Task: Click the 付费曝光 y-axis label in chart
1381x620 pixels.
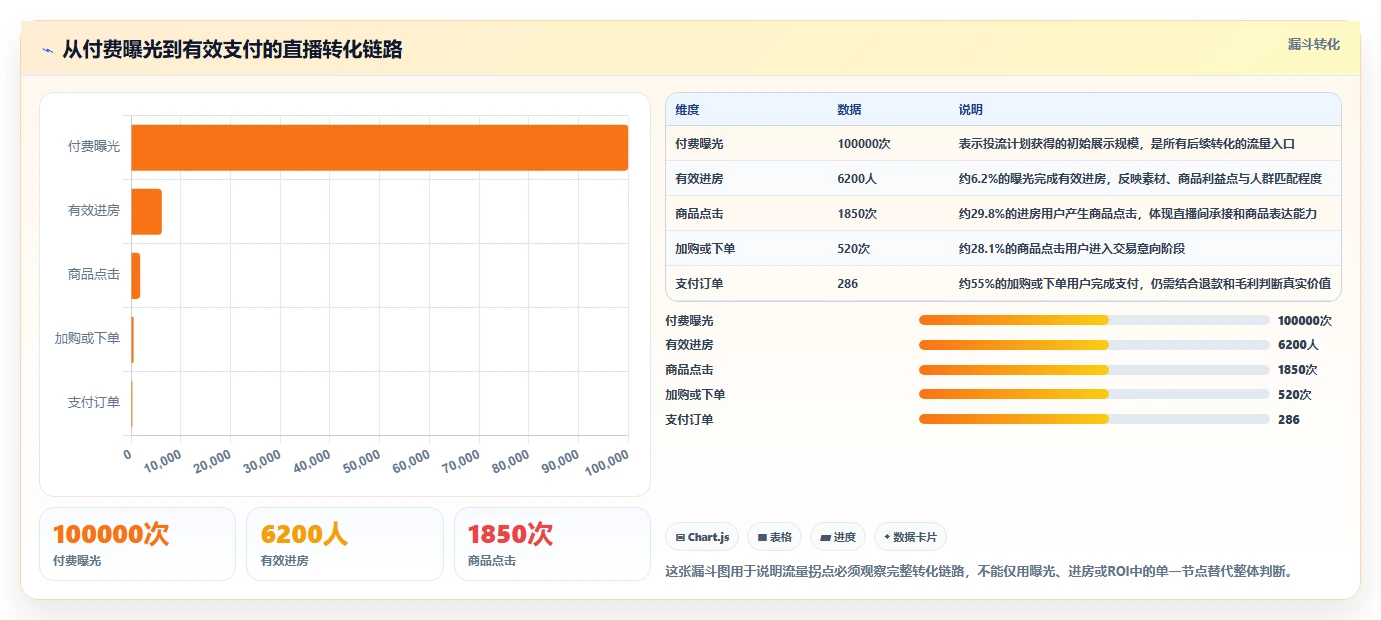Action: 94,146
